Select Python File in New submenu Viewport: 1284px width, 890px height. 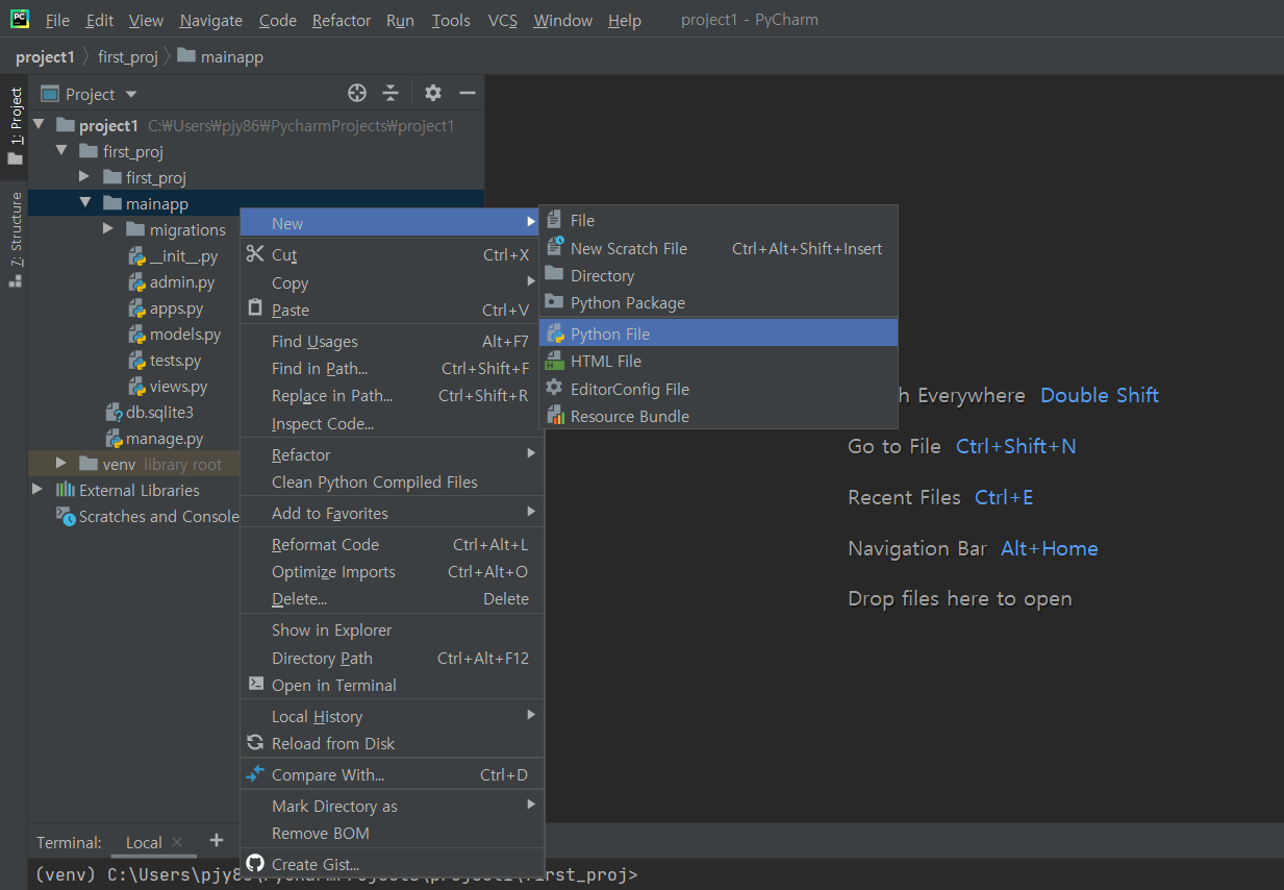click(718, 333)
